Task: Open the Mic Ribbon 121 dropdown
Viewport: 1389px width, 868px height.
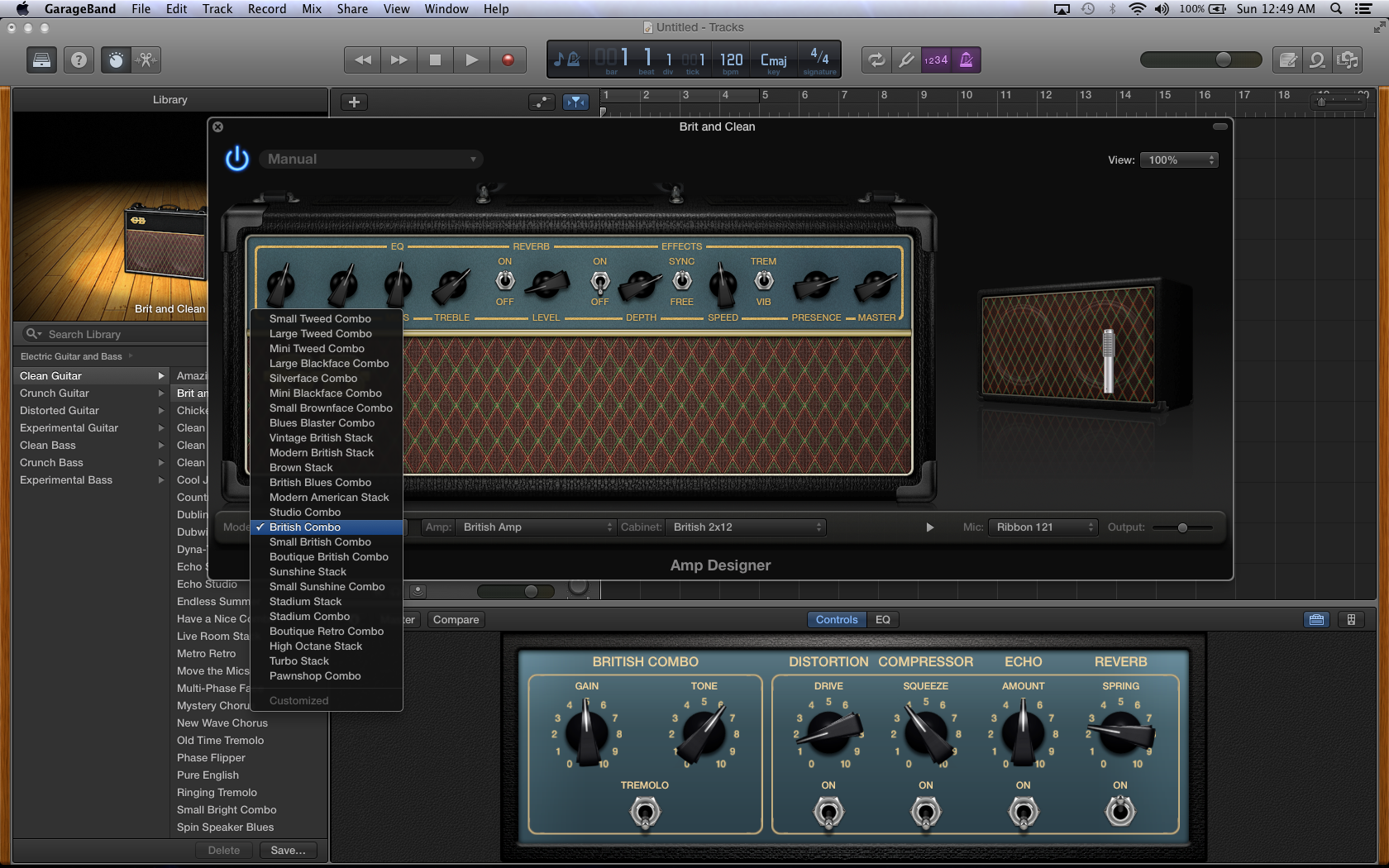Action: click(x=1043, y=527)
